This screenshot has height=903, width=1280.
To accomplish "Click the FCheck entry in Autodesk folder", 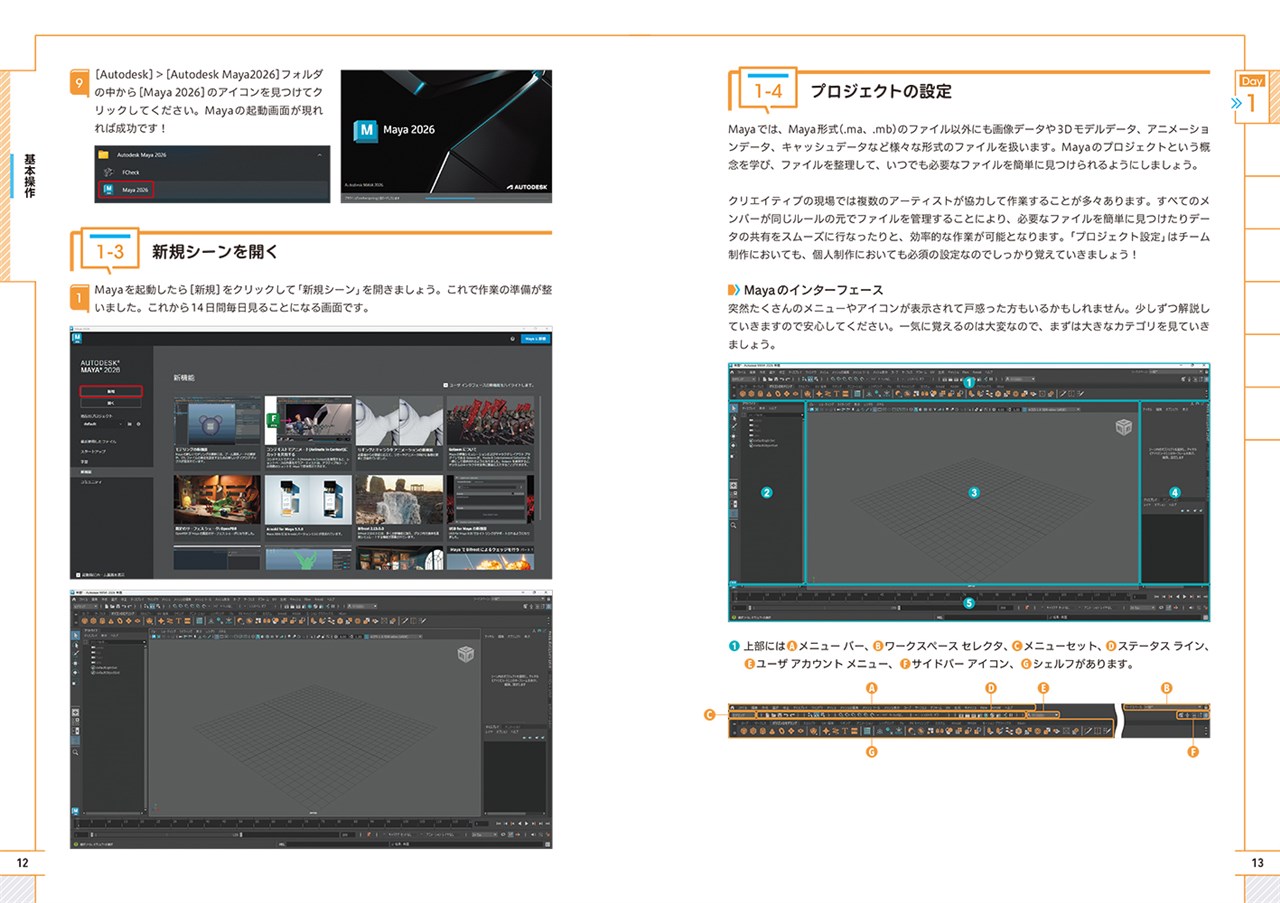I will click(x=130, y=172).
